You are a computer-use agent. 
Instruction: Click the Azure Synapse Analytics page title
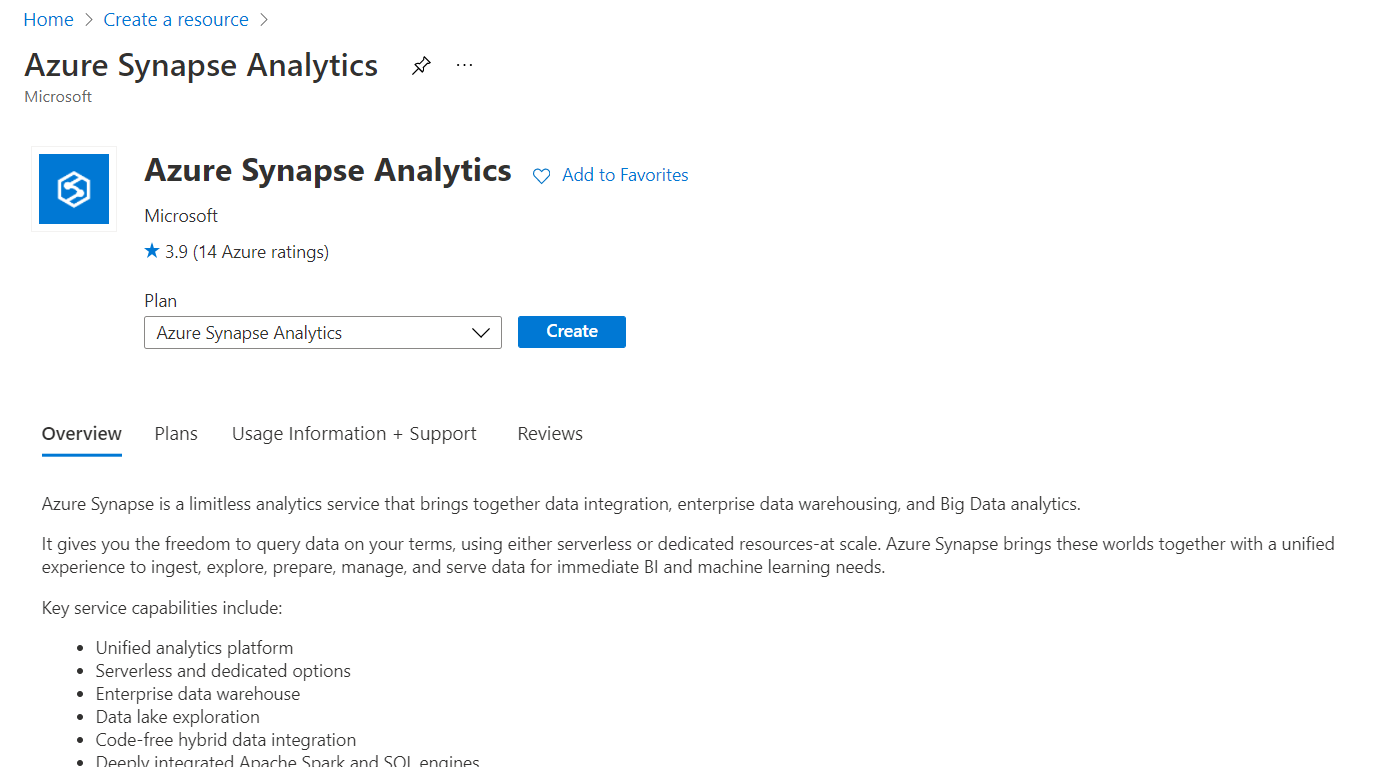[x=201, y=66]
